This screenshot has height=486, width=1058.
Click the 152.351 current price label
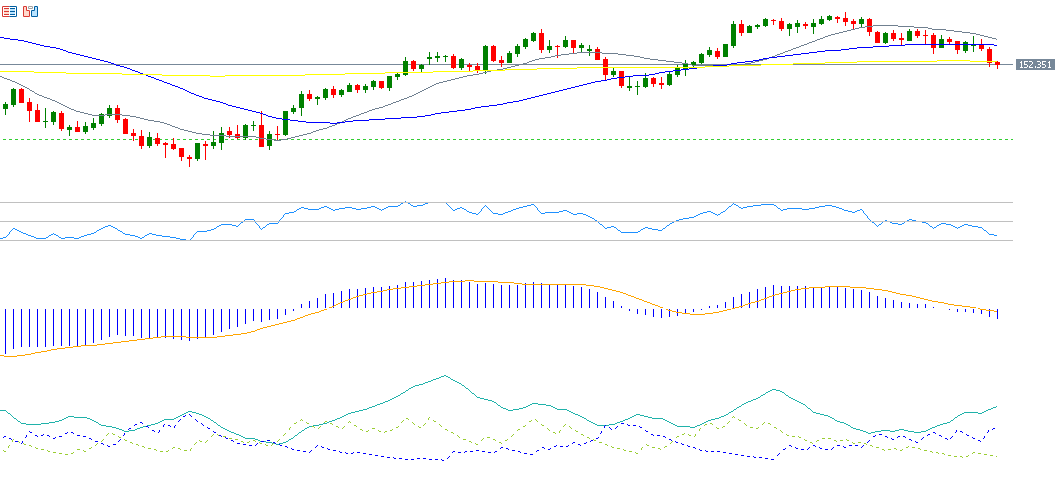[x=1034, y=65]
